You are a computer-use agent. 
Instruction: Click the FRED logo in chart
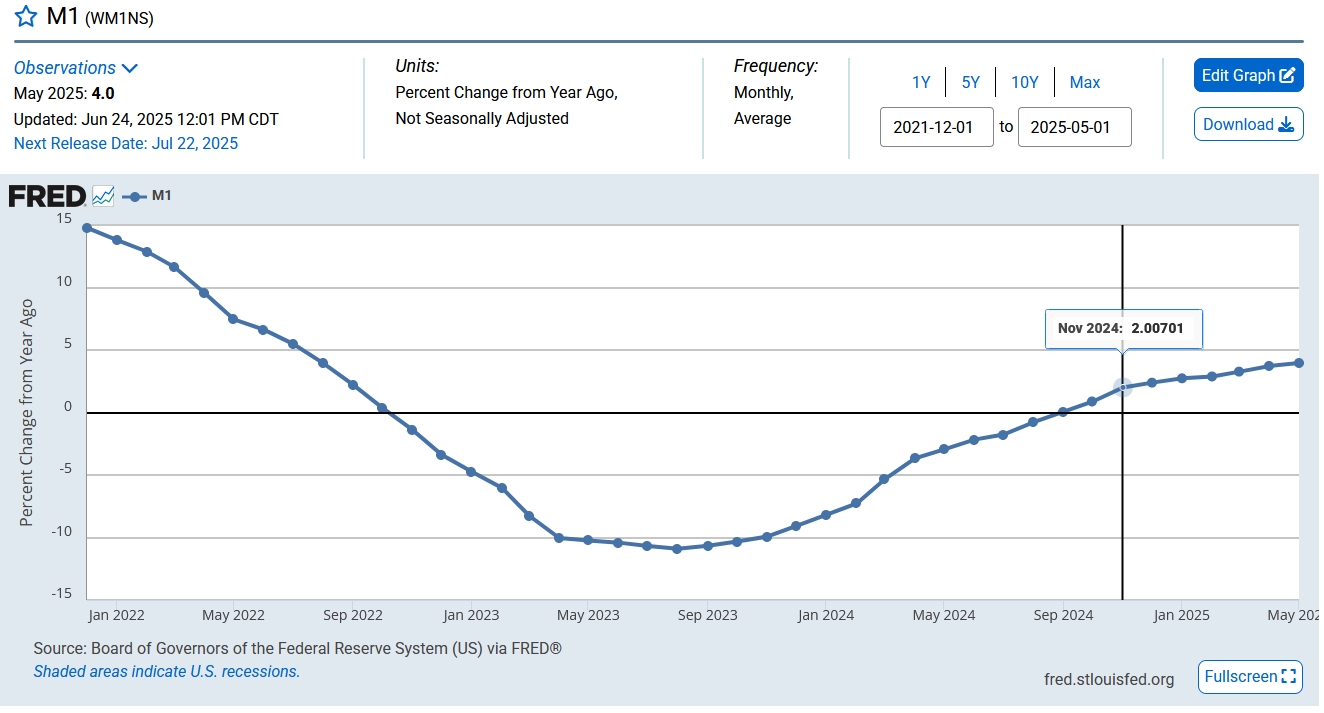point(47,196)
